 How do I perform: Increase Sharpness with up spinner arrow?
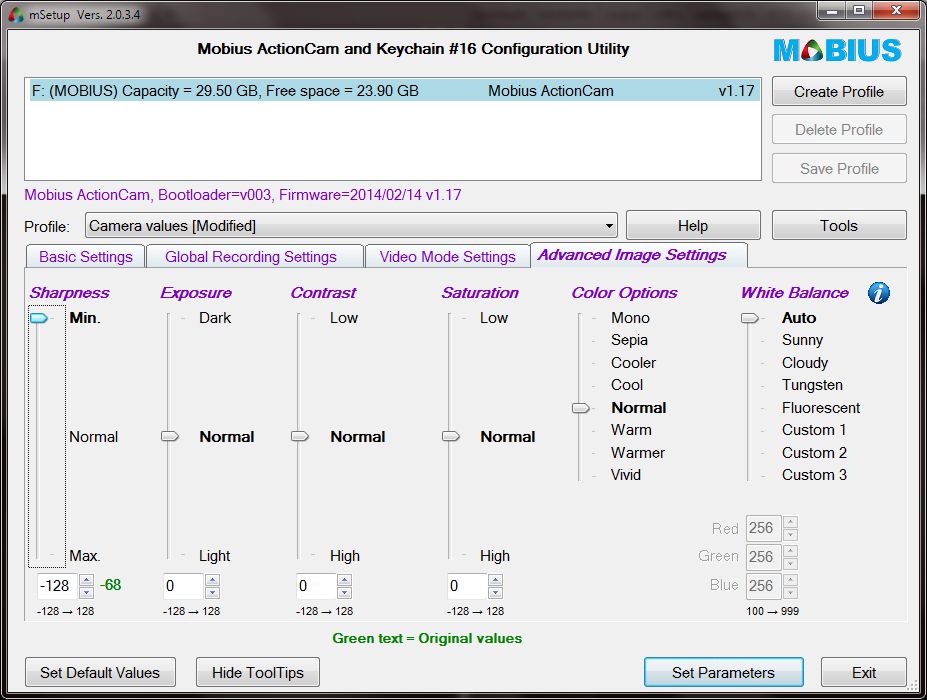[x=86, y=580]
